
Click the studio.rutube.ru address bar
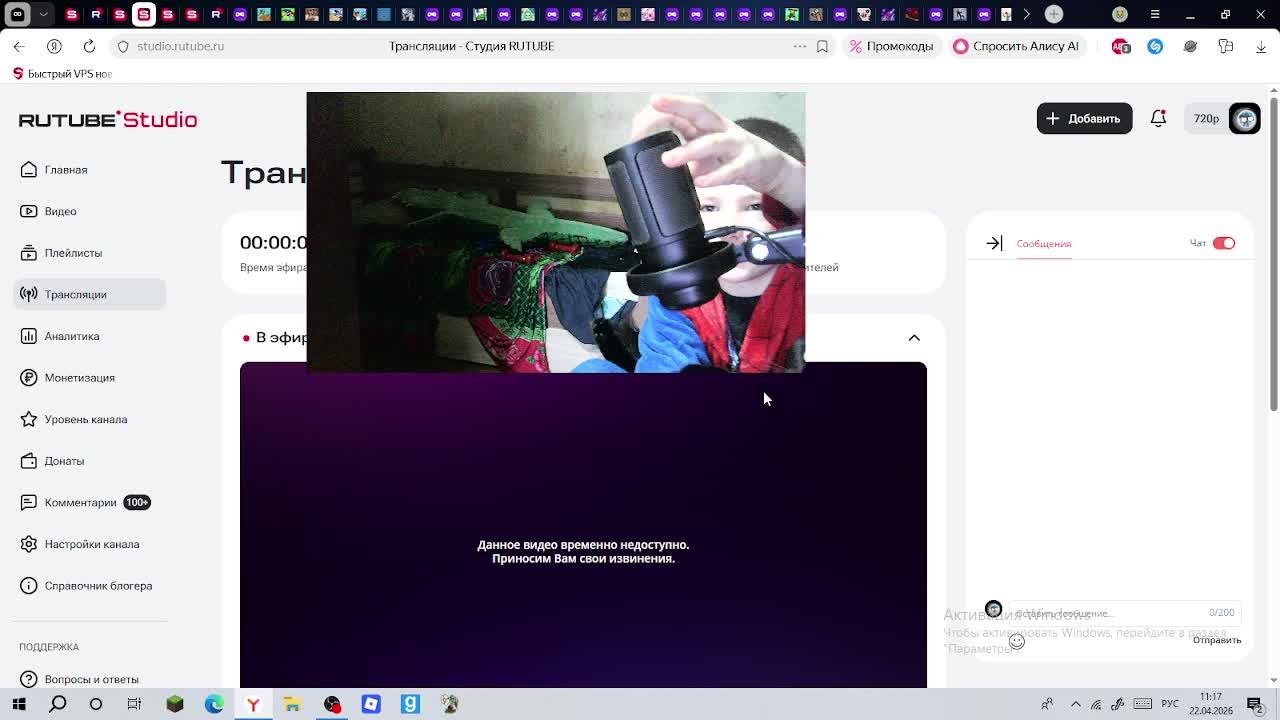click(180, 46)
